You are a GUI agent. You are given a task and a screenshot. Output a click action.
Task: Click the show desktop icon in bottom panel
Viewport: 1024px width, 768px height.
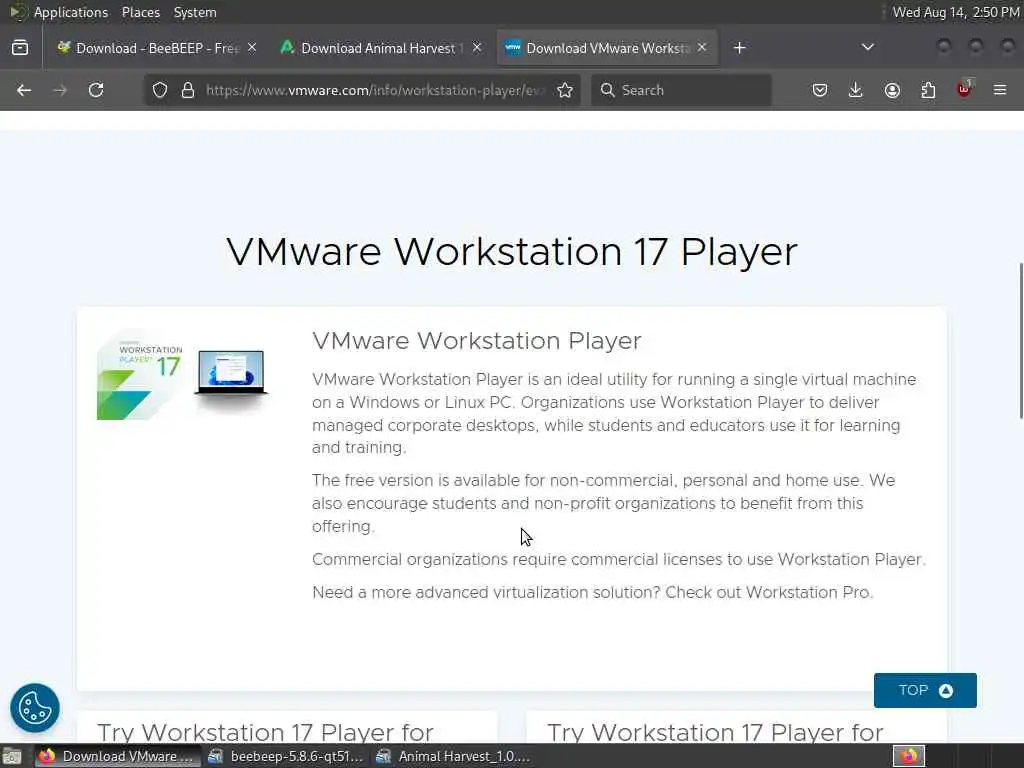pyautogui.click(x=12, y=757)
